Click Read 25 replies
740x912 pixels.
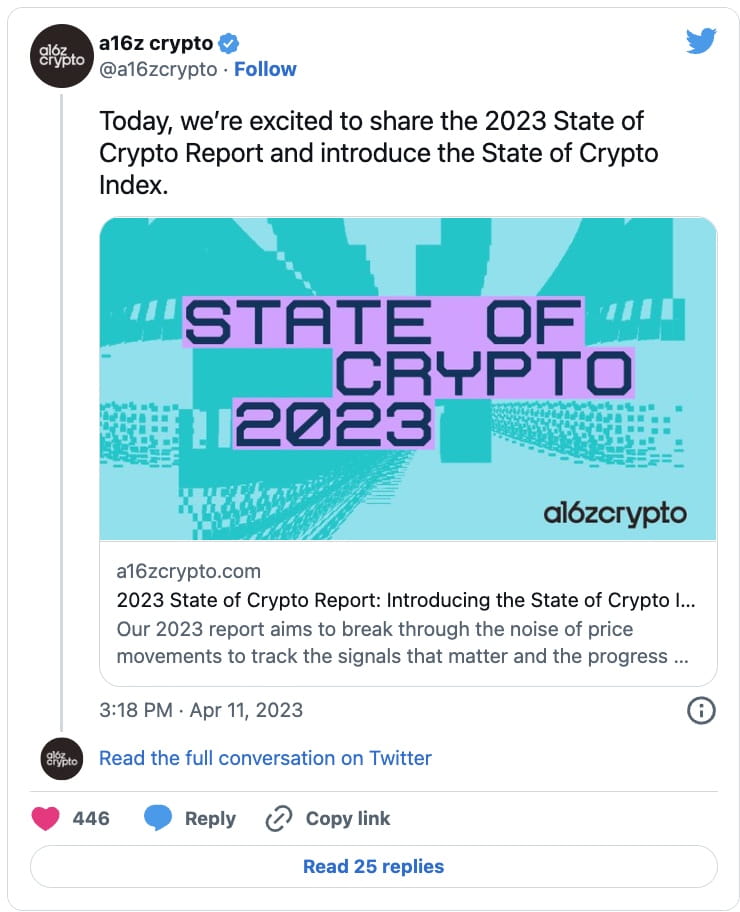(371, 866)
